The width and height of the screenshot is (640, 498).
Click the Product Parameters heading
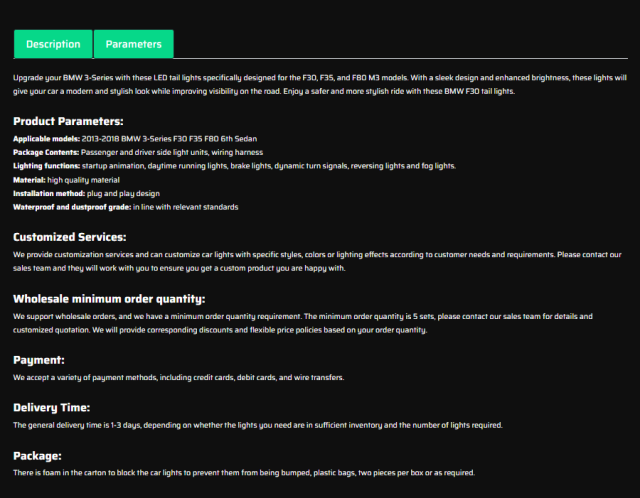(68, 121)
